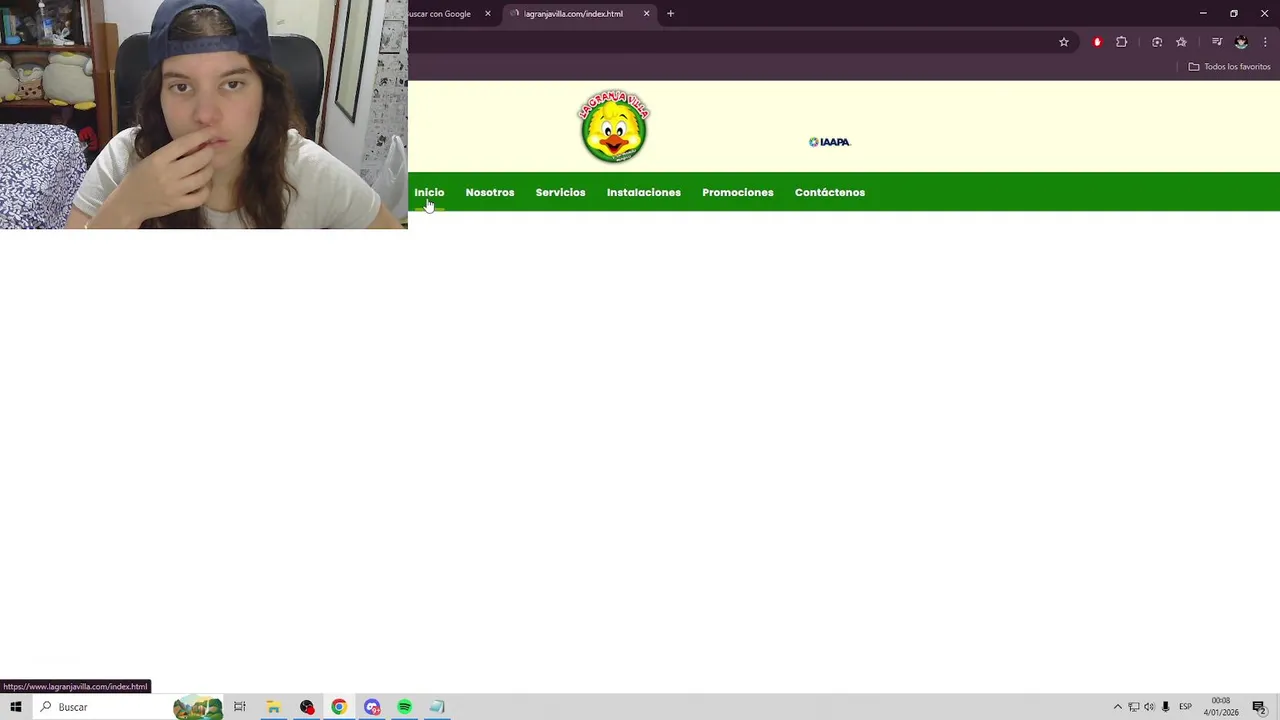Open the volume tray icon
The image size is (1280, 720).
1149,707
